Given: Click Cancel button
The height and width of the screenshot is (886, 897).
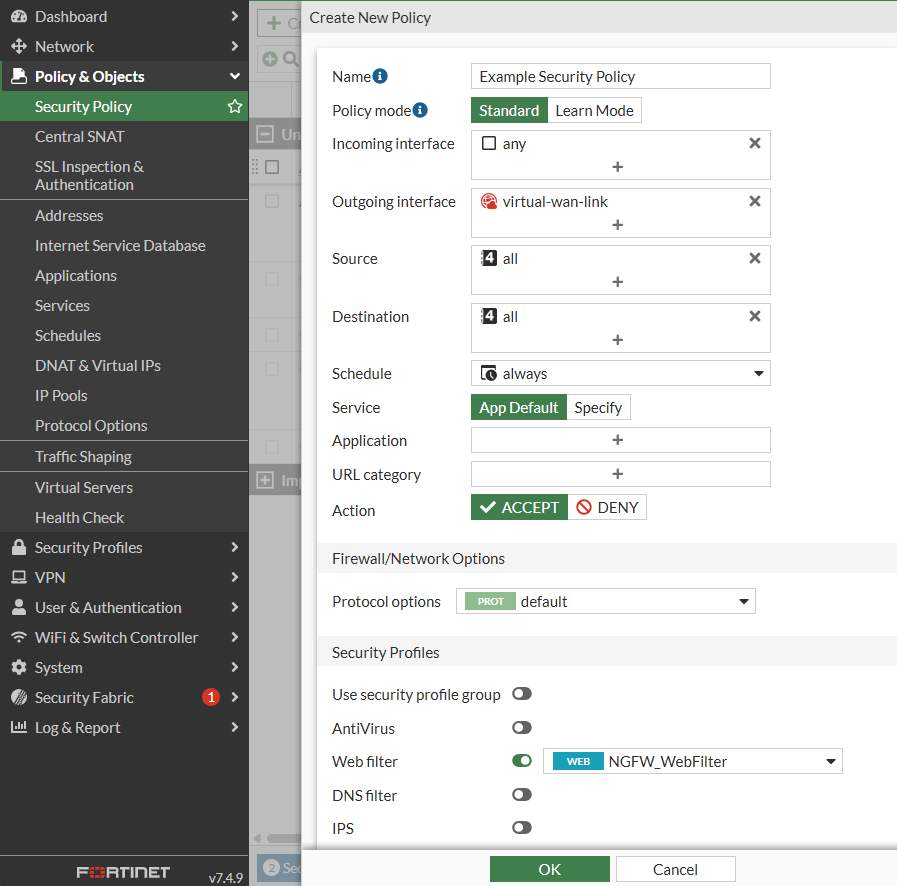Looking at the screenshot, I should 676,869.
